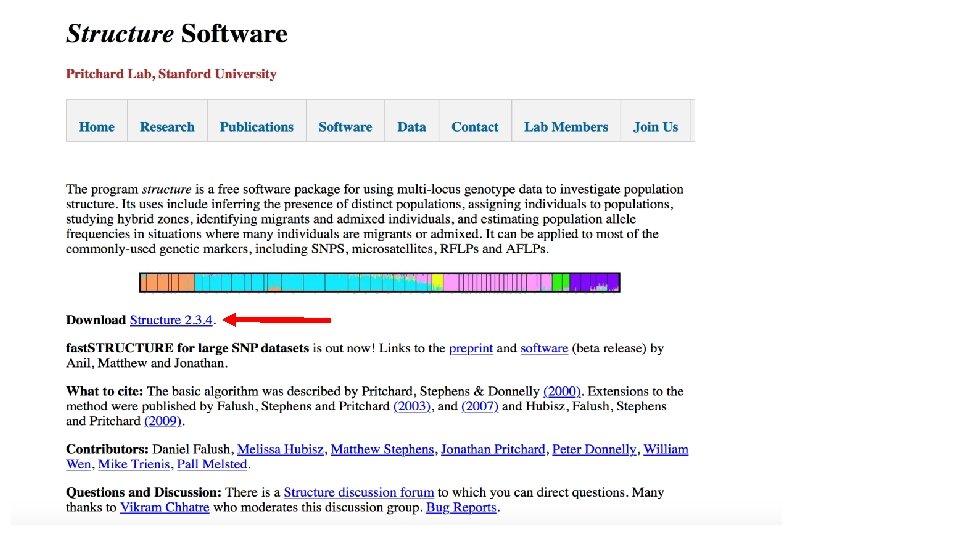
Task: Open the Structure discussion forum link
Action: click(x=359, y=492)
